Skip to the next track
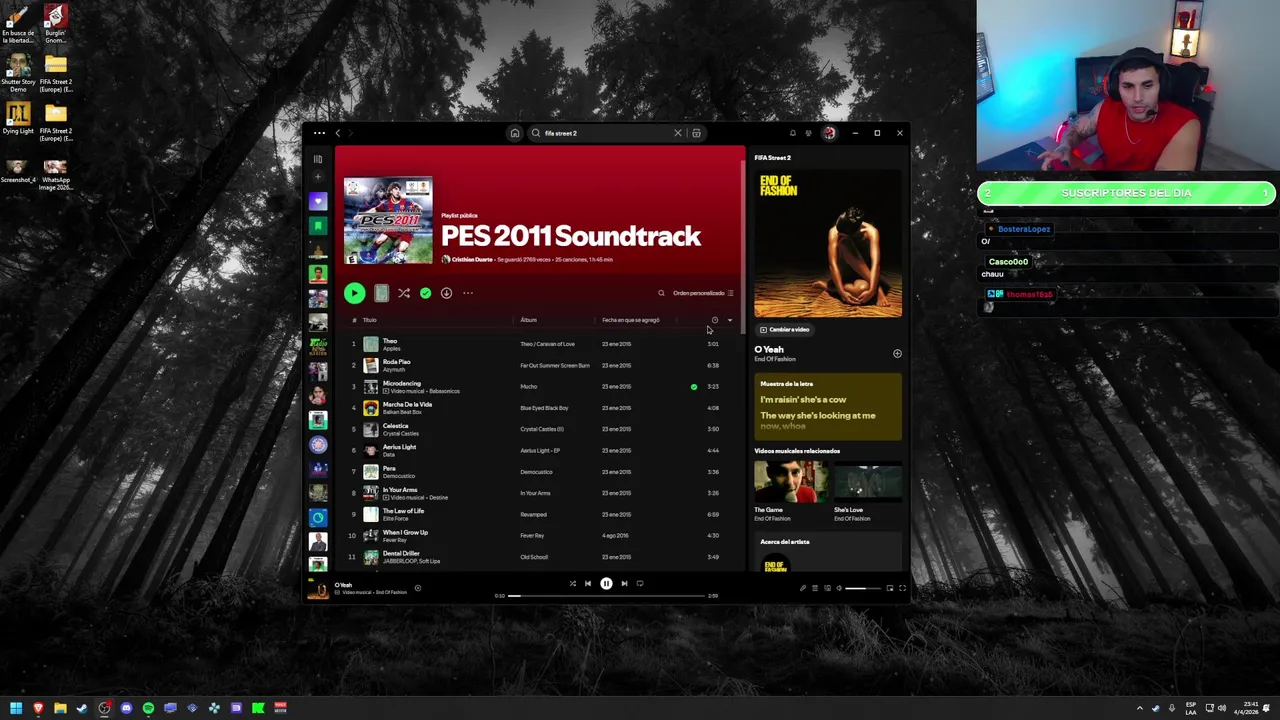This screenshot has width=1280, height=720. (624, 583)
